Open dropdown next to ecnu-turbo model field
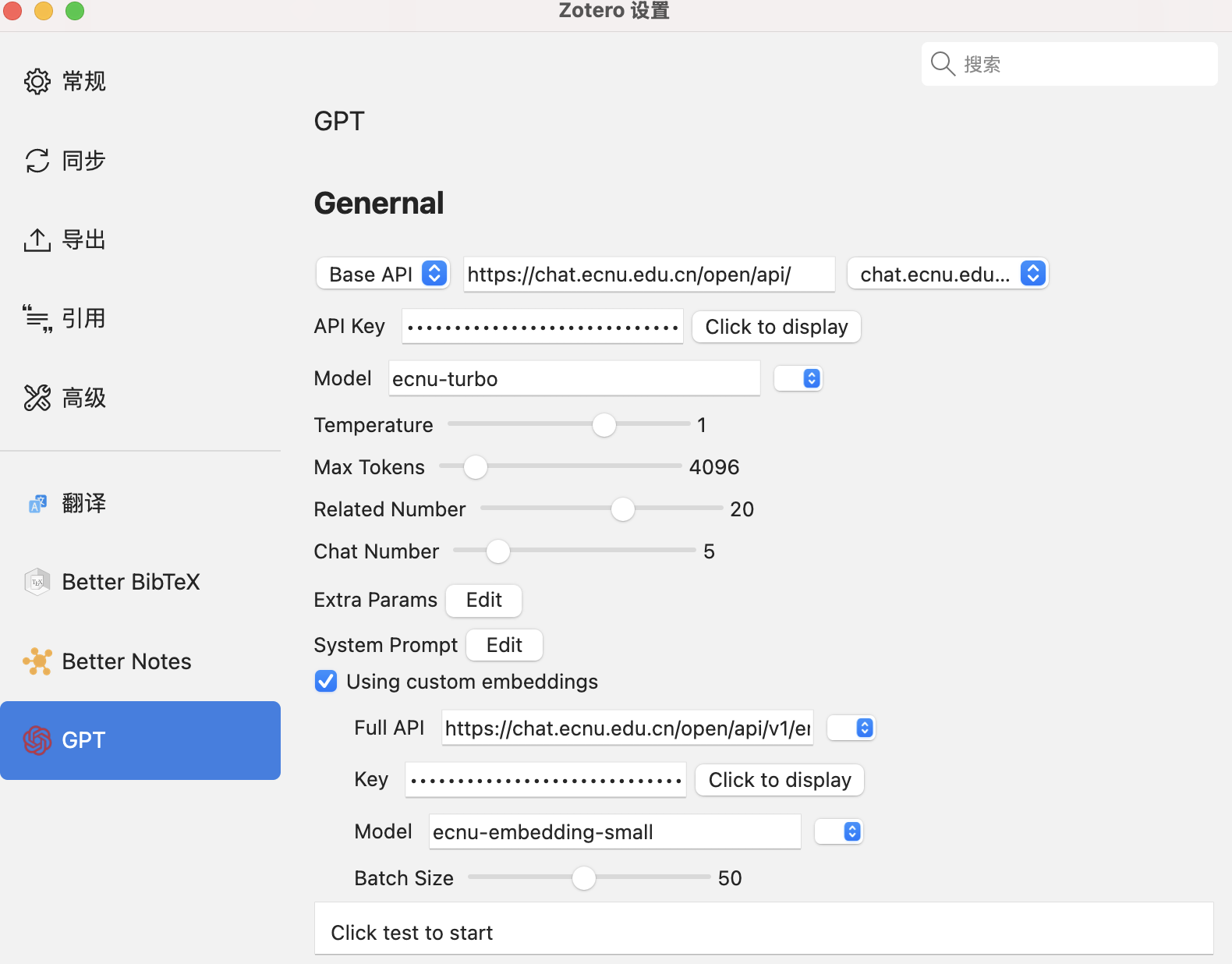The width and height of the screenshot is (1232, 964). (798, 379)
